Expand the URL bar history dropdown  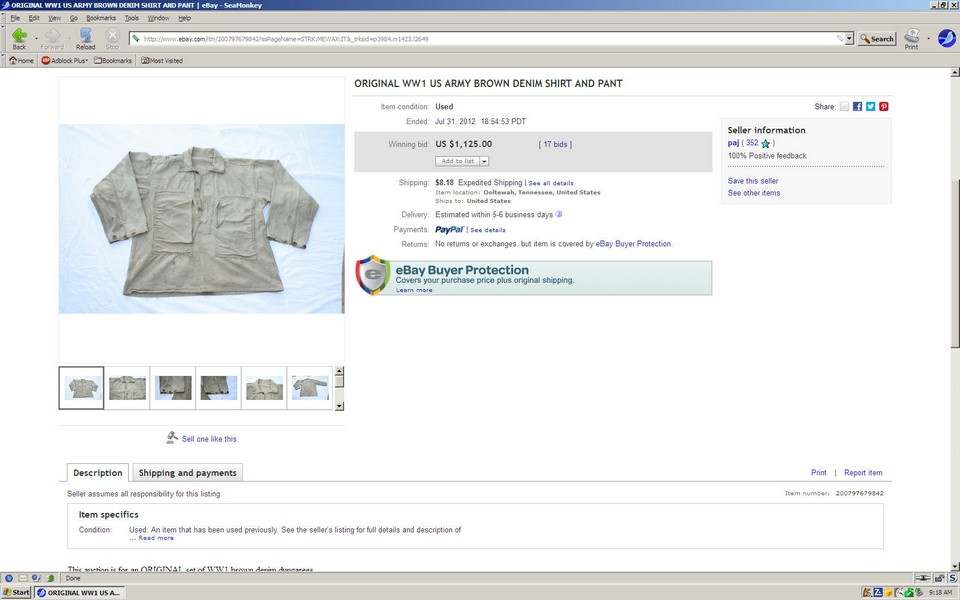tap(849, 39)
